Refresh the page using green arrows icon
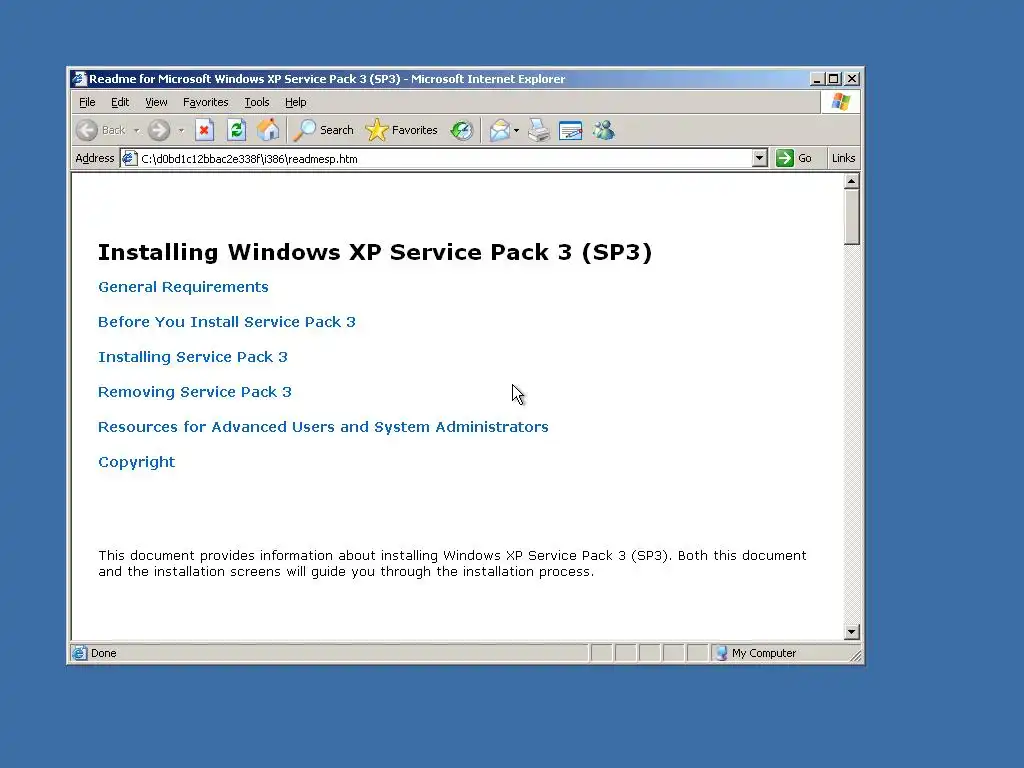Viewport: 1024px width, 768px height. 236,131
